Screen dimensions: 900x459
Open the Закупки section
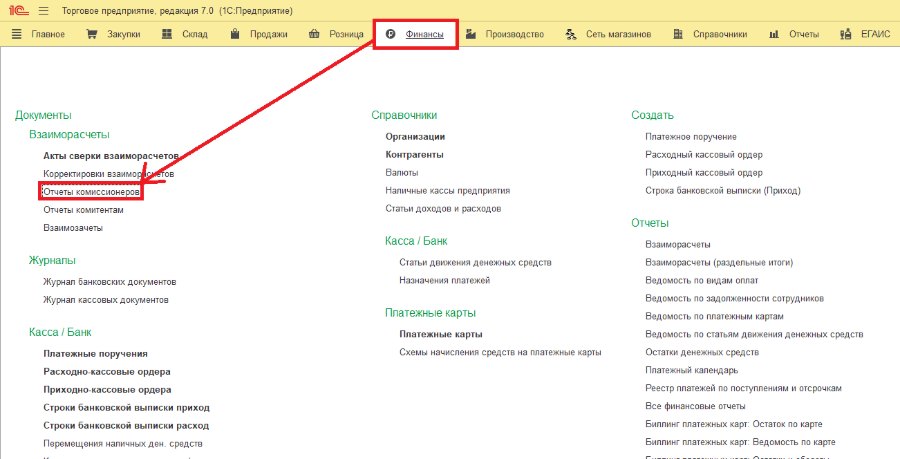123,34
